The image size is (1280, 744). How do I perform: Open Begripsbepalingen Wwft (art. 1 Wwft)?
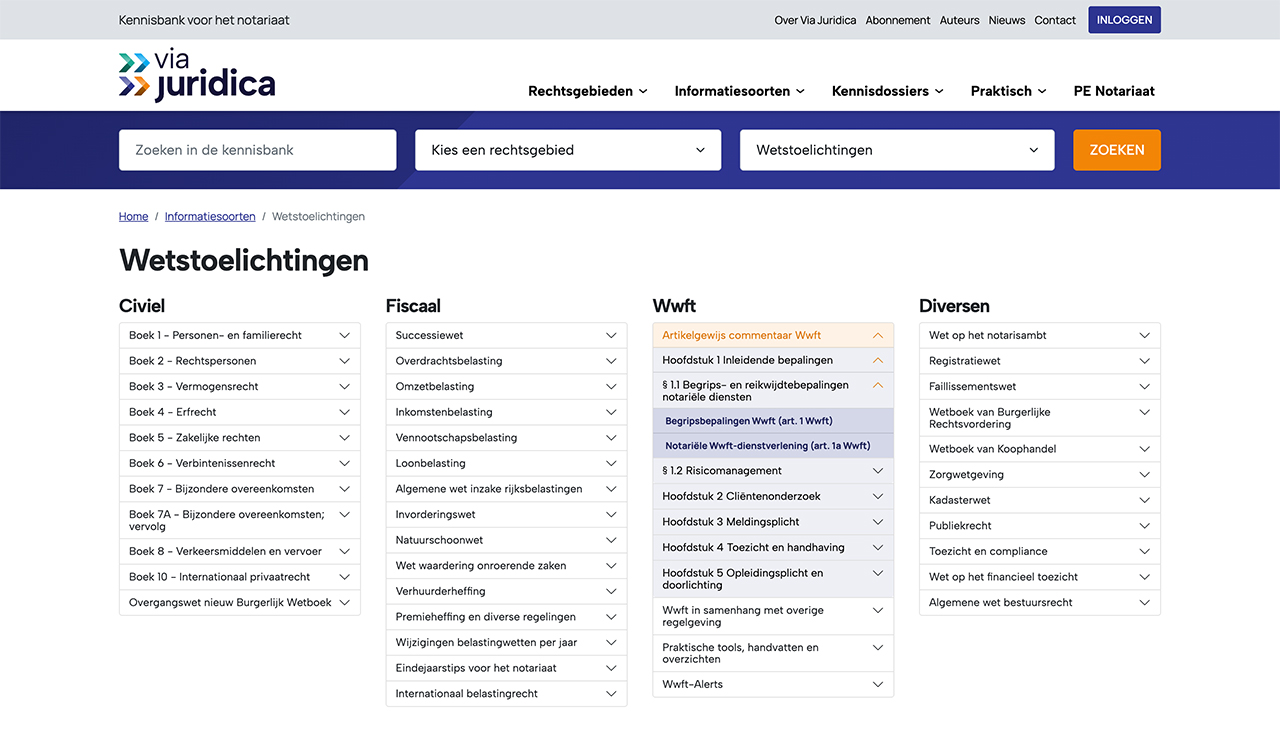pos(773,421)
